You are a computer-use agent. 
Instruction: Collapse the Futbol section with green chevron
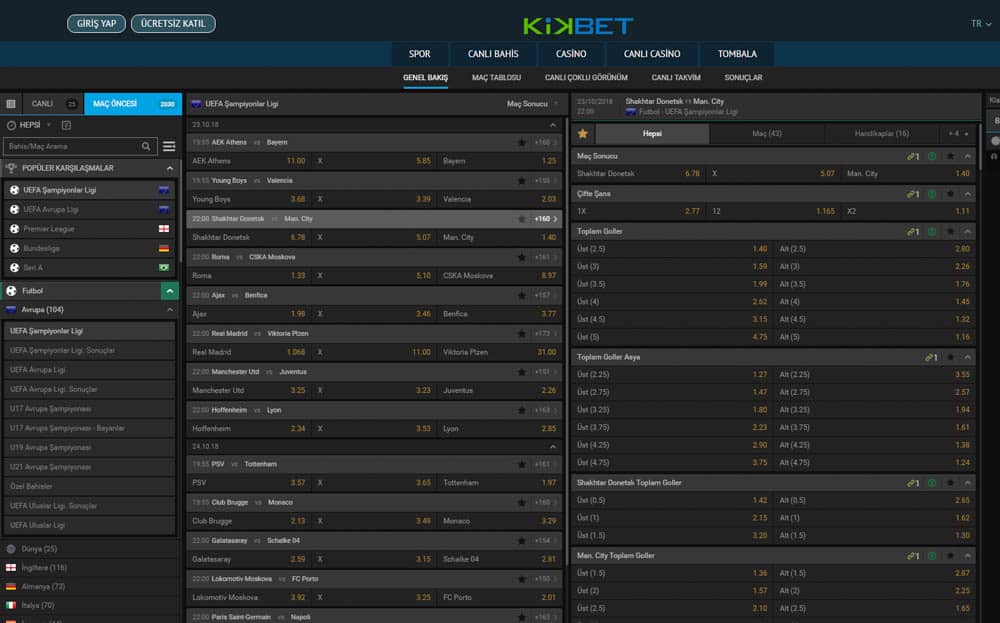point(170,291)
